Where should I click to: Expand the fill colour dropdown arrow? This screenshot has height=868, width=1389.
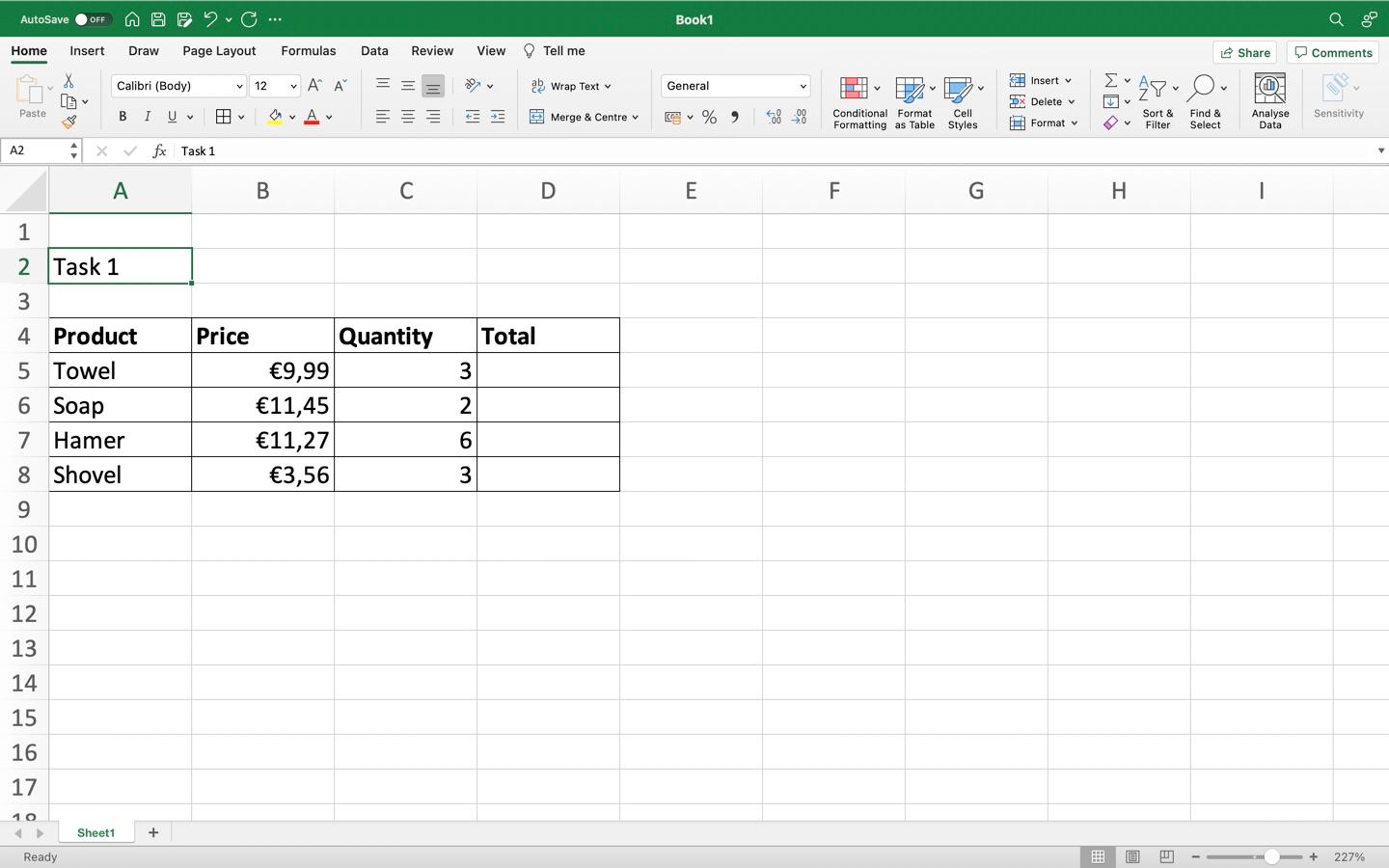pyautogui.click(x=292, y=118)
